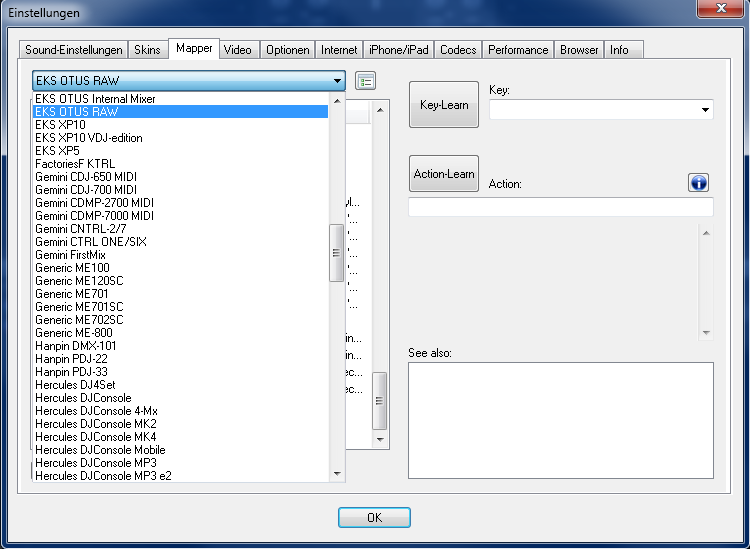Open the Optionen tab
Screen dimensions: 750x549
pos(287,50)
